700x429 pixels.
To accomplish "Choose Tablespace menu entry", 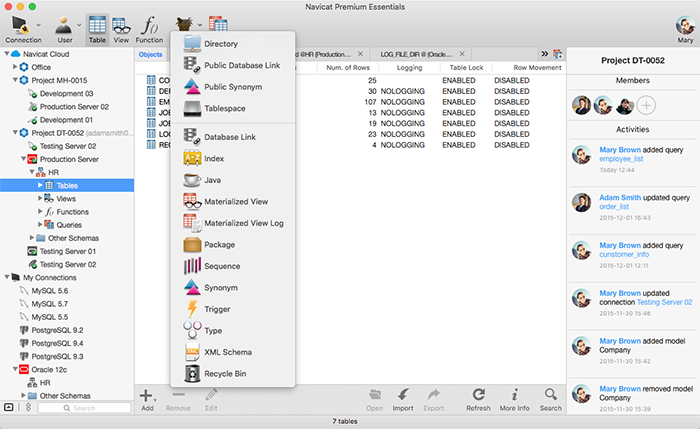I will point(233,108).
